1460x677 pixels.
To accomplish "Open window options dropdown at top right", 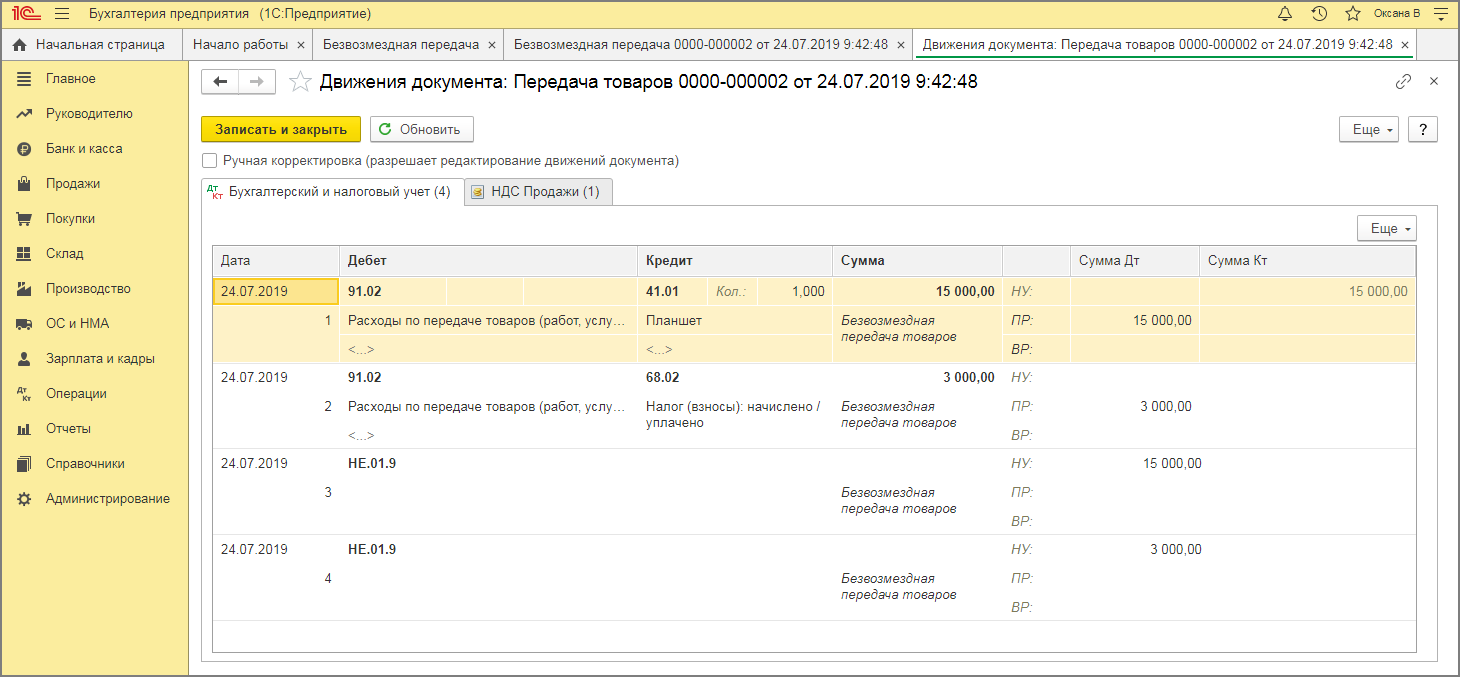I will (x=1440, y=14).
